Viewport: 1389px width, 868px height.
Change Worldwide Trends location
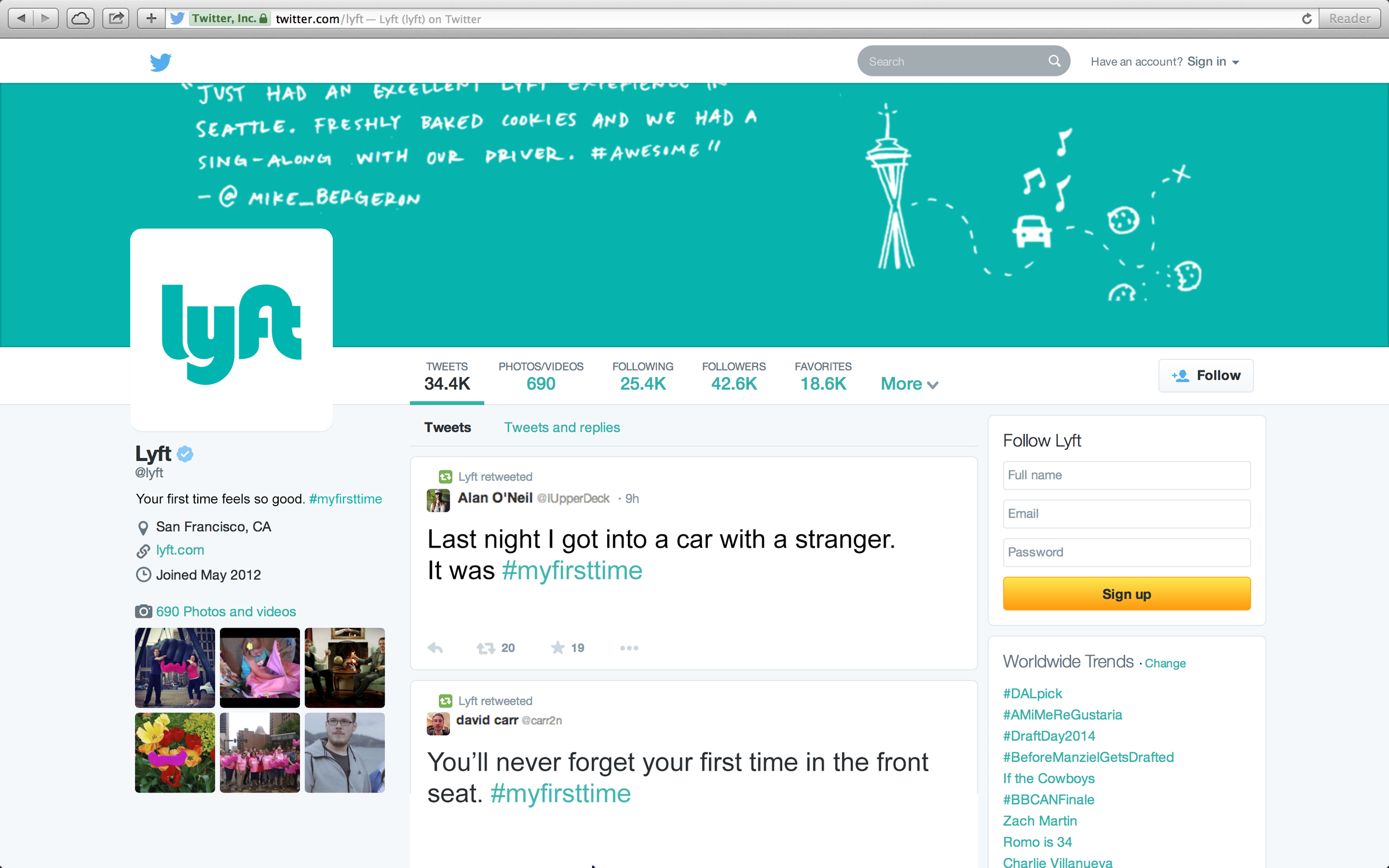coord(1165,663)
